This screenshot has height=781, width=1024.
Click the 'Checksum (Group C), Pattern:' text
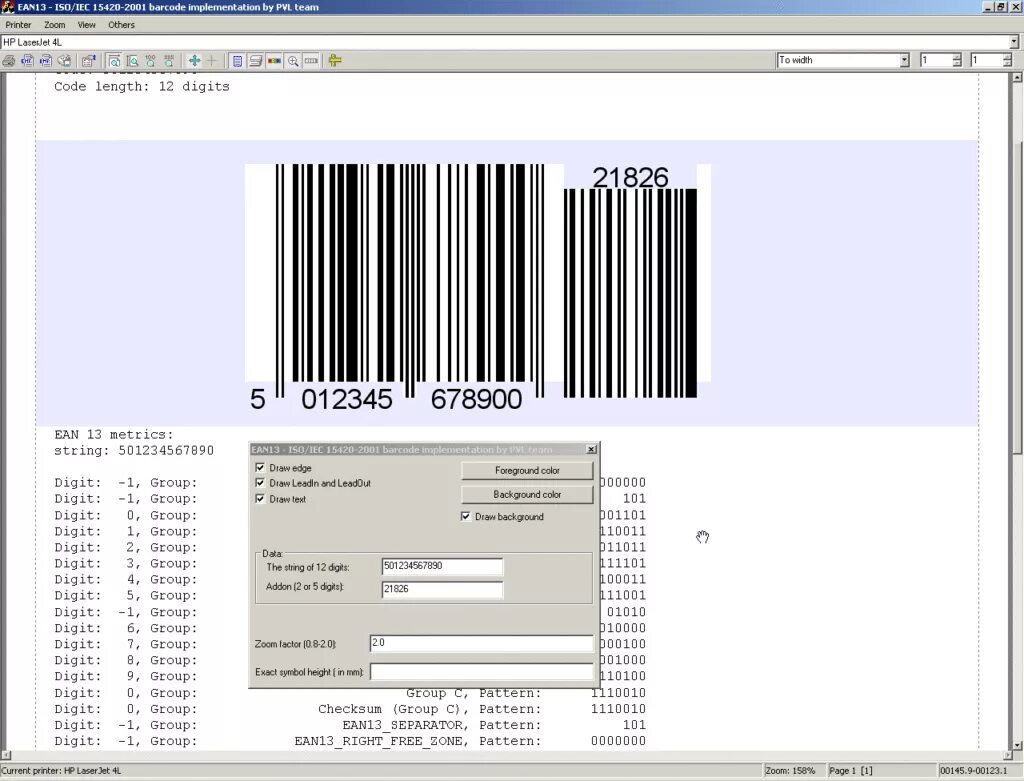tap(430, 709)
